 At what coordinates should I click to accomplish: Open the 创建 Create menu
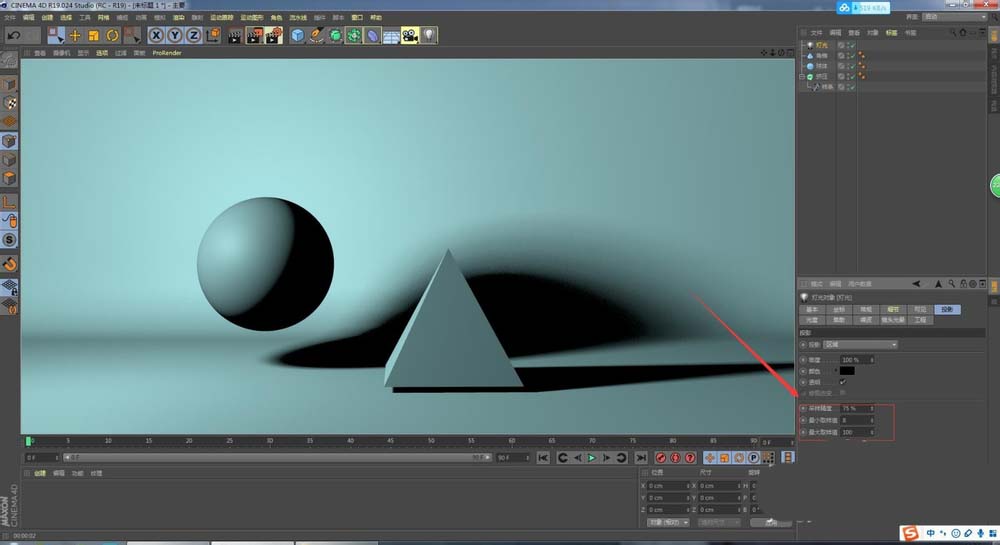point(47,18)
